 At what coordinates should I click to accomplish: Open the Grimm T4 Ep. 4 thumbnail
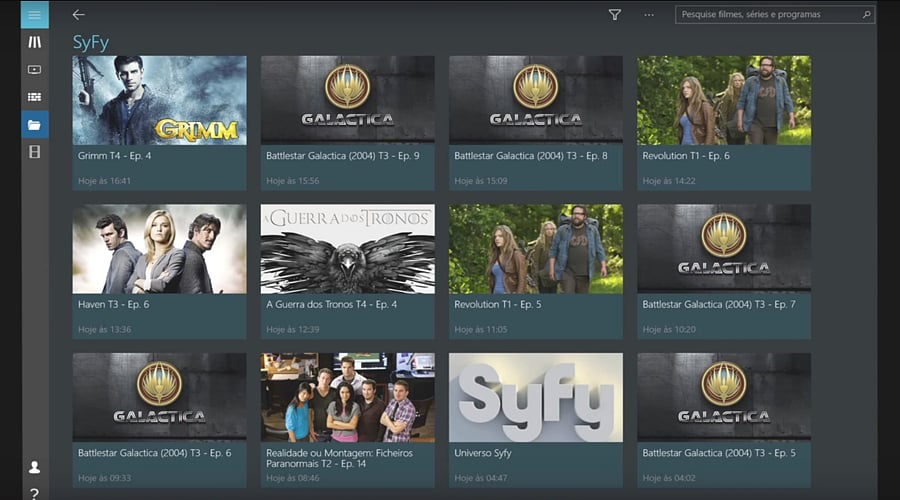(160, 100)
